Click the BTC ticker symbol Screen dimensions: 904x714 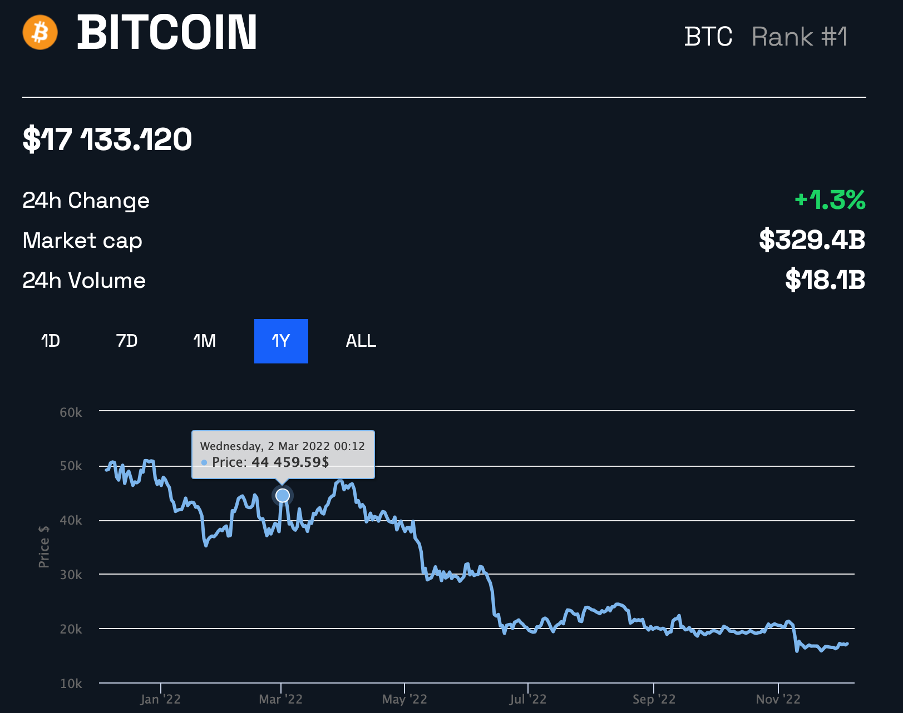(708, 37)
